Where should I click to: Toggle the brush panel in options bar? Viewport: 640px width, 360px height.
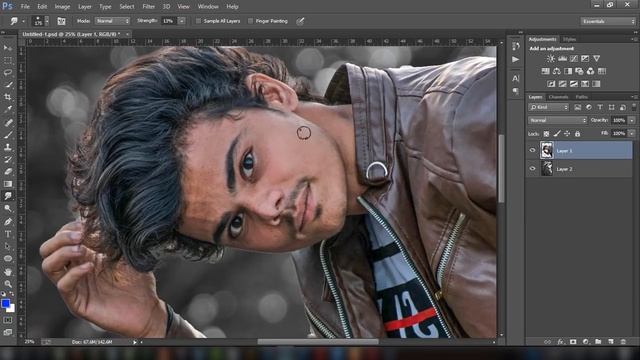click(x=61, y=21)
